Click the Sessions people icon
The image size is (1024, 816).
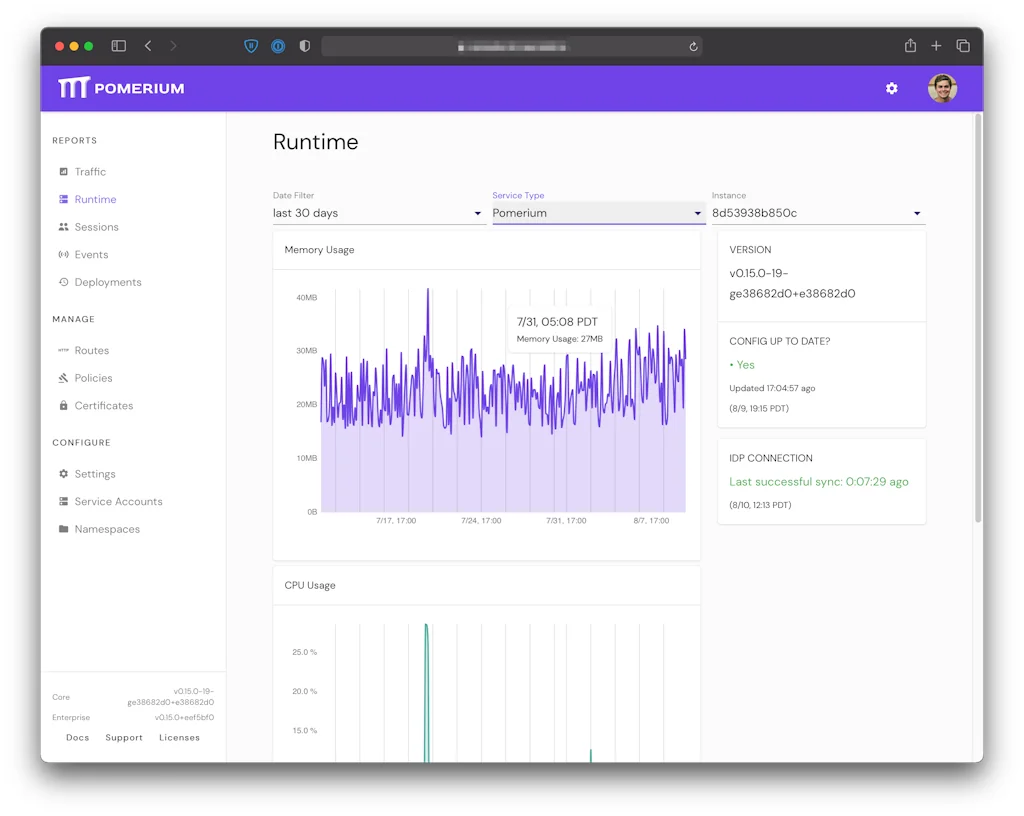64,227
